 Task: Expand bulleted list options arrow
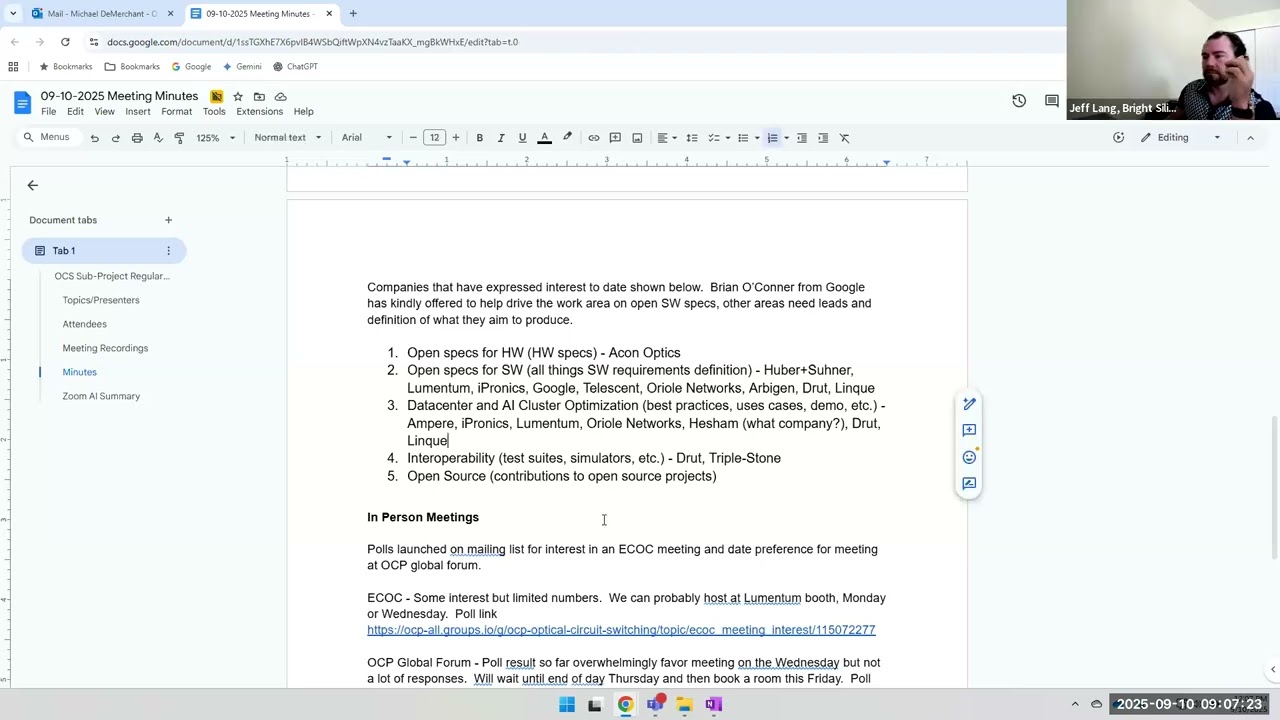click(757, 138)
